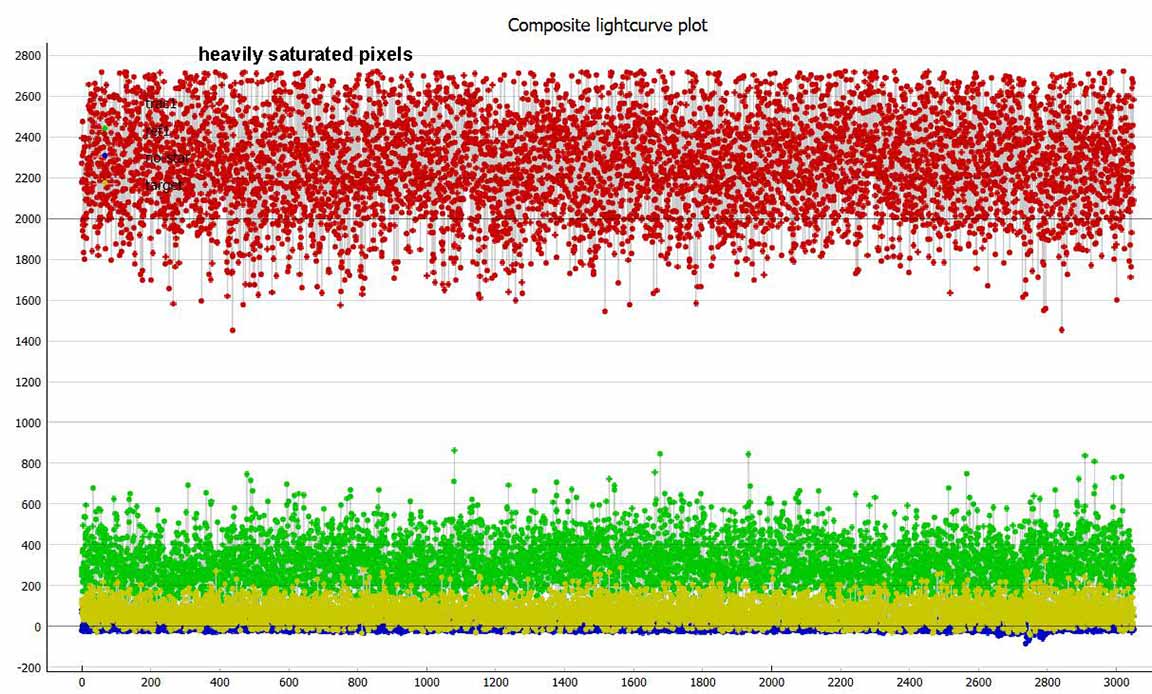This screenshot has width=1152, height=694.
Task: Click the 1400 label on the vertical axis
Action: [28, 341]
